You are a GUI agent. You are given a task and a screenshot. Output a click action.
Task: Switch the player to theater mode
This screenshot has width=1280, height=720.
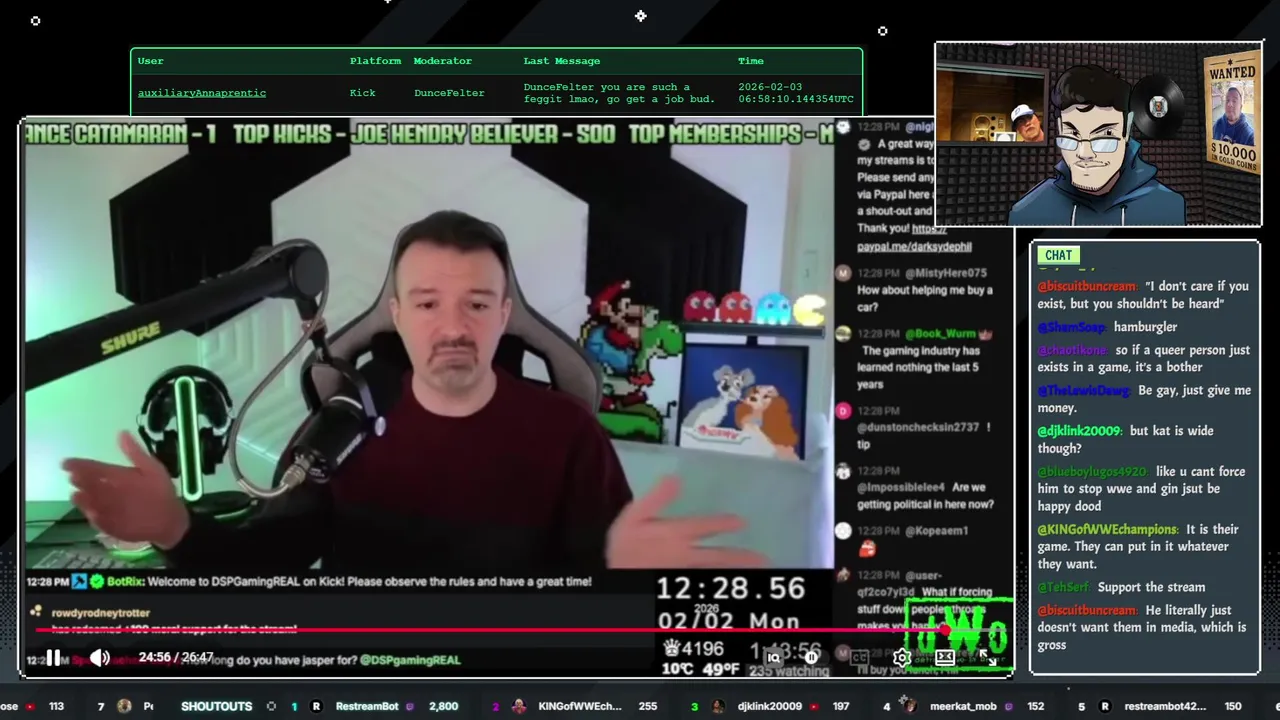(x=945, y=657)
